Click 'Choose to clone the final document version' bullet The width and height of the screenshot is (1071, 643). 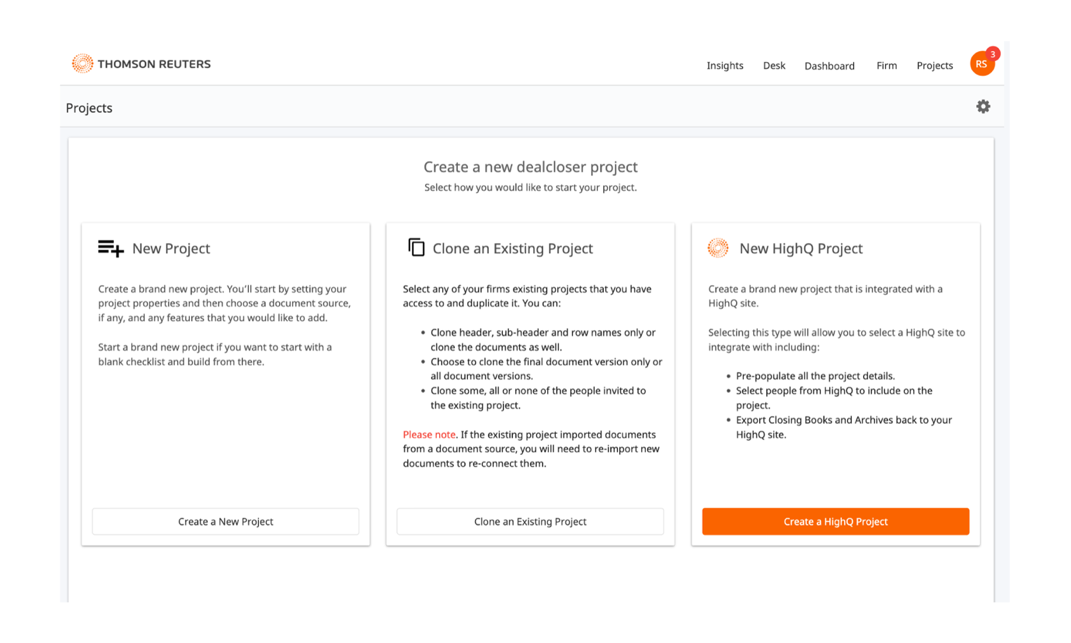546,369
